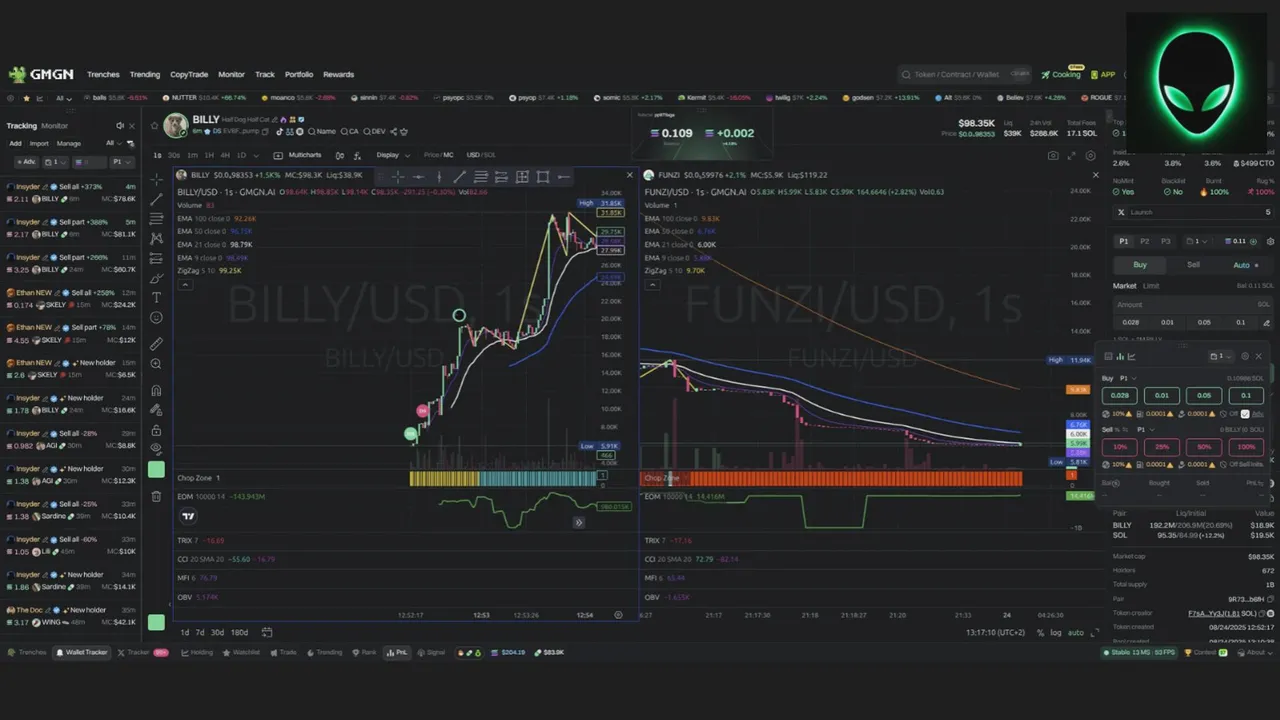The width and height of the screenshot is (1280, 720).
Task: Switch to the P2 trade preset
Action: click(x=1144, y=242)
